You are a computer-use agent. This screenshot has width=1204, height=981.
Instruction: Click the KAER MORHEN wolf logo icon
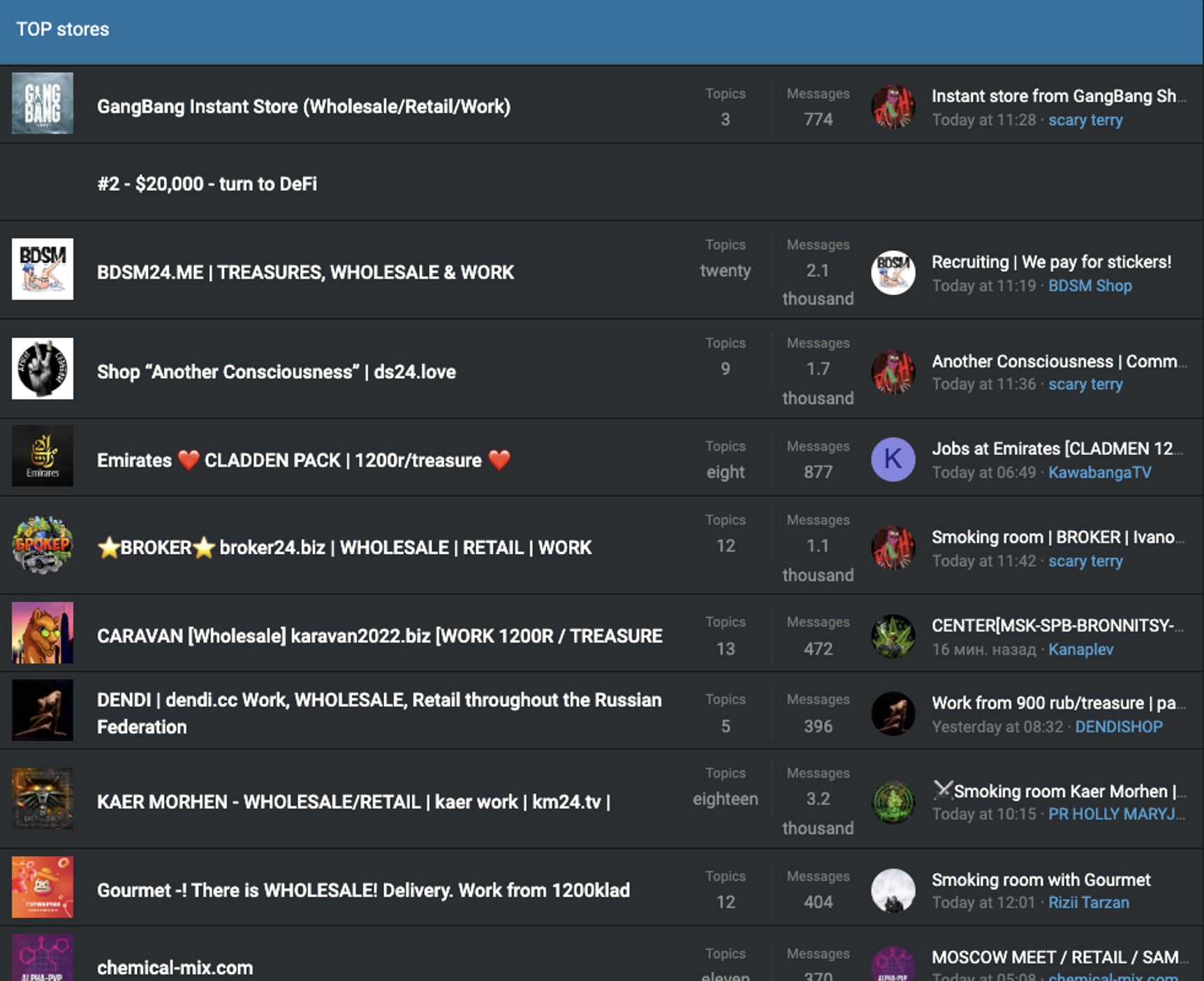[x=43, y=799]
